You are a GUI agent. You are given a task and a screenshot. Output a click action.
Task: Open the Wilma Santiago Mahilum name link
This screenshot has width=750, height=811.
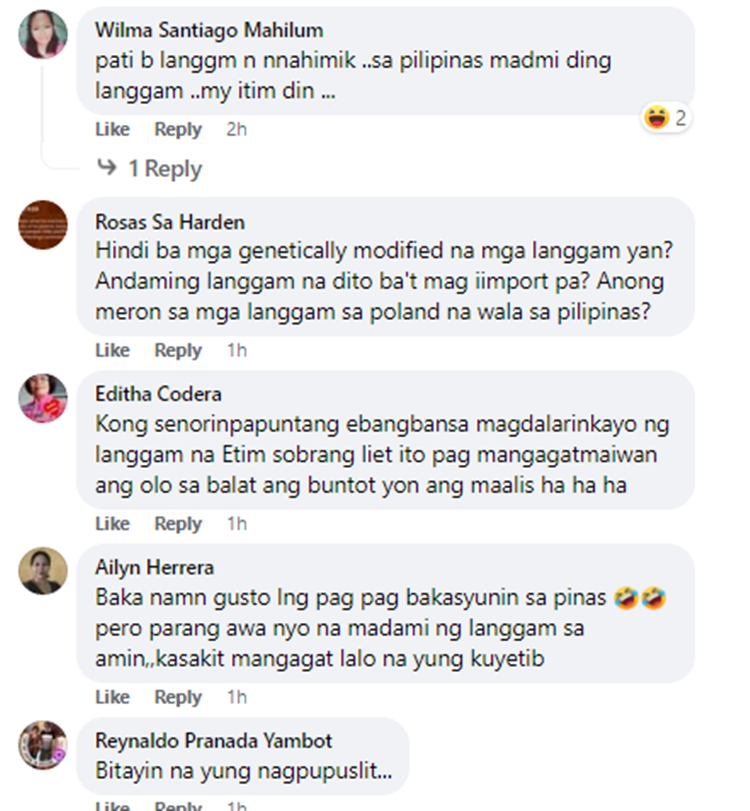[x=209, y=30]
